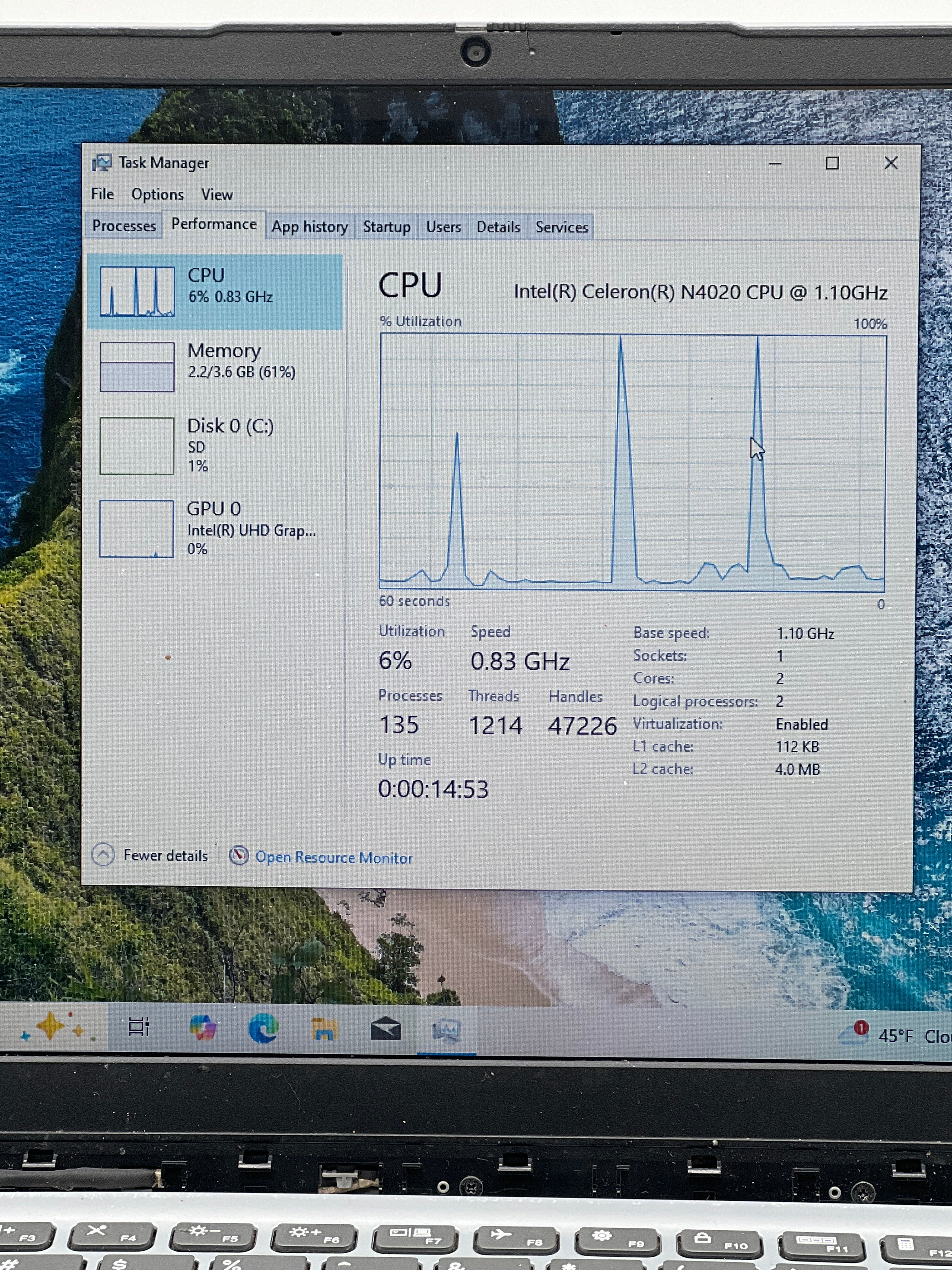This screenshot has width=952, height=1270.
Task: Launch Copilot from the taskbar
Action: point(202,1028)
